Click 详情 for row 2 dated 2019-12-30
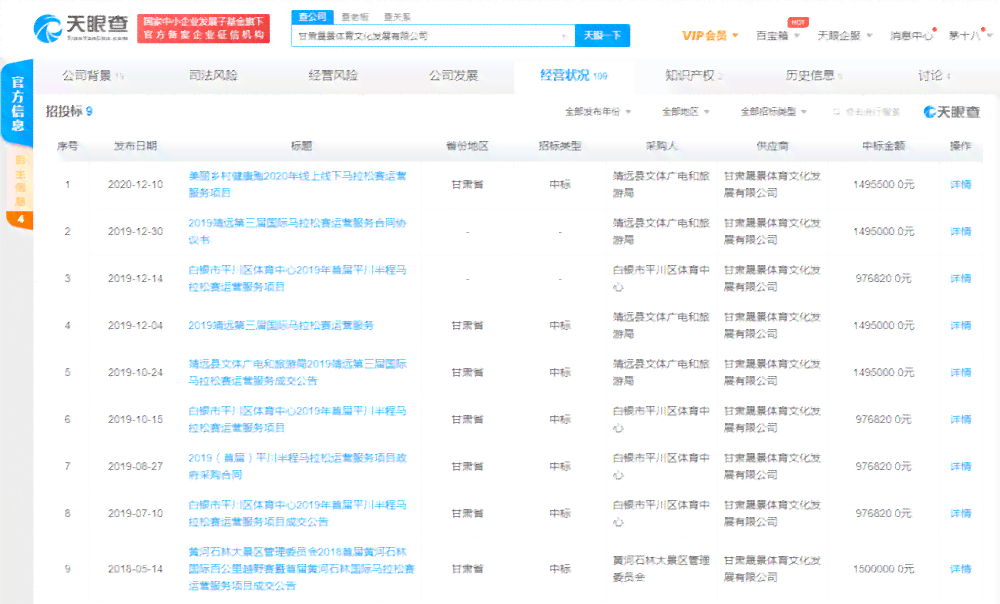Screen dimensions: 1000x604 point(960,232)
